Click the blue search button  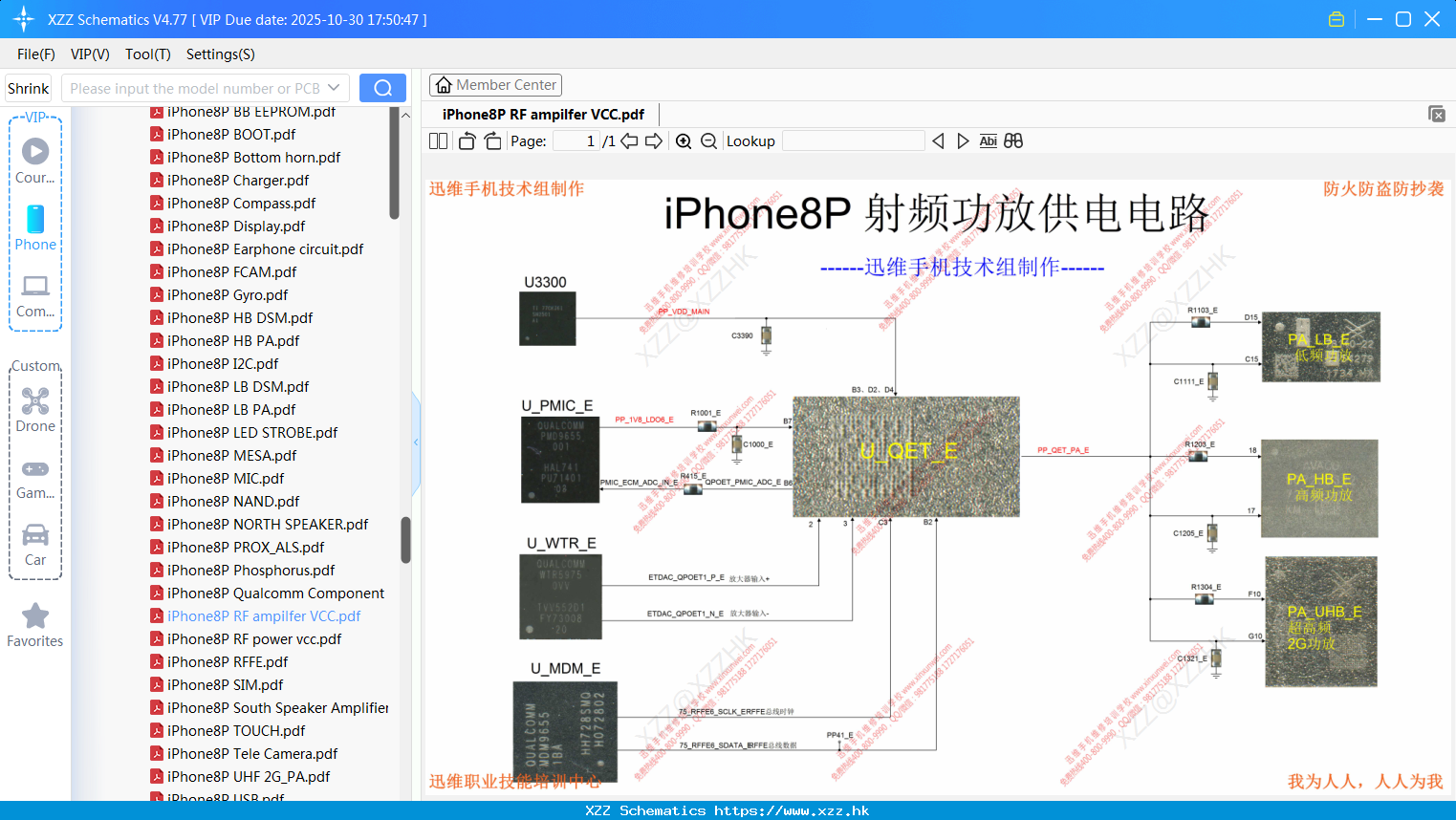[382, 88]
